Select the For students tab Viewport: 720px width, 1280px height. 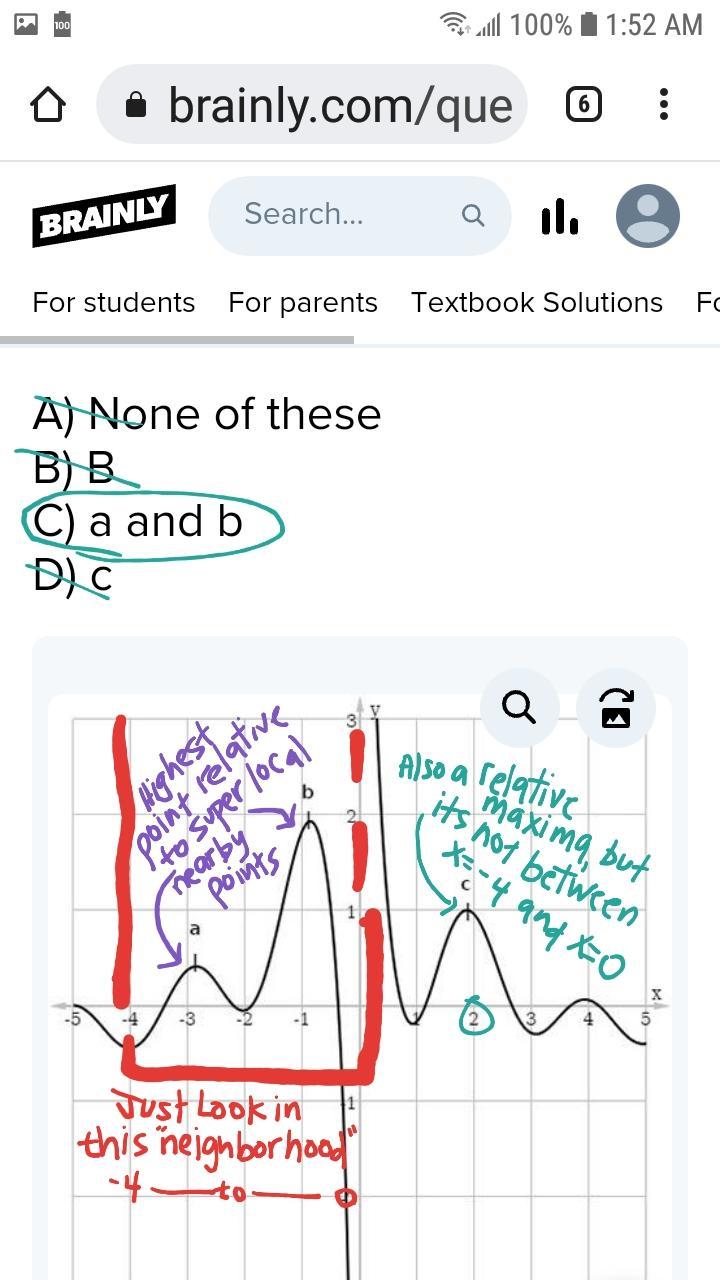(x=114, y=303)
